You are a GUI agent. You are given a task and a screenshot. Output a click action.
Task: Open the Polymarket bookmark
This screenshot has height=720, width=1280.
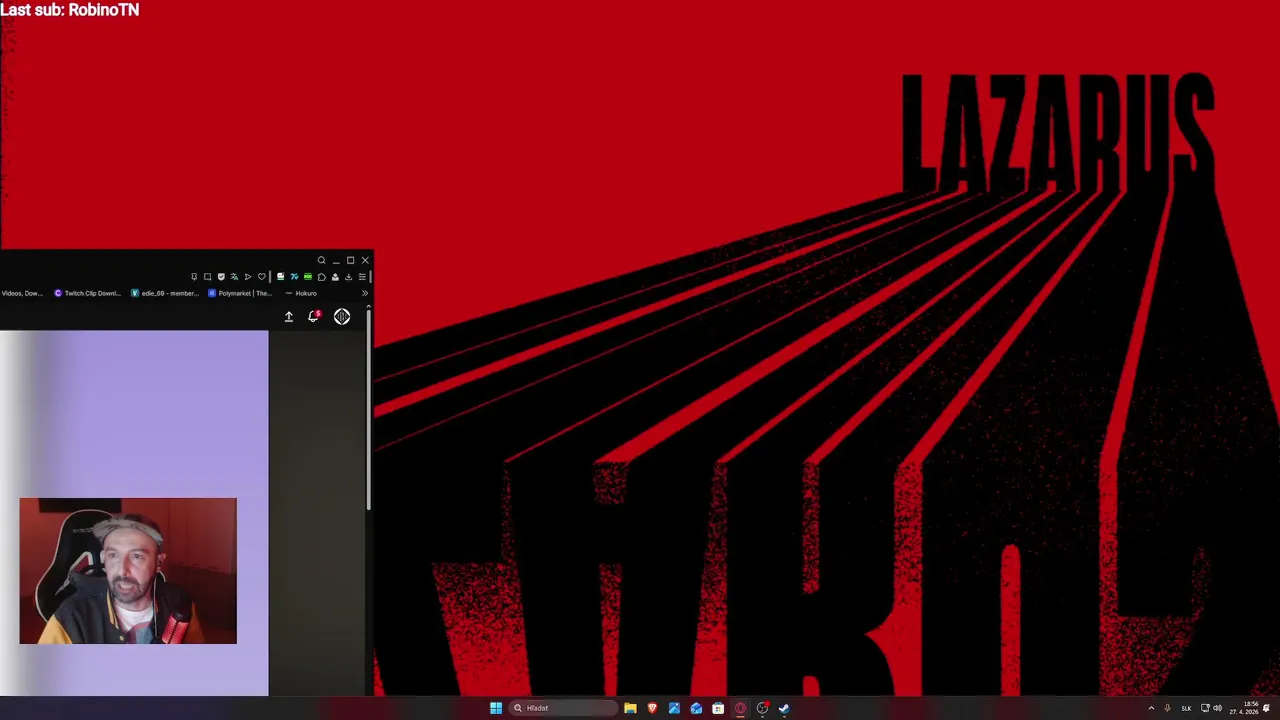[x=240, y=293]
